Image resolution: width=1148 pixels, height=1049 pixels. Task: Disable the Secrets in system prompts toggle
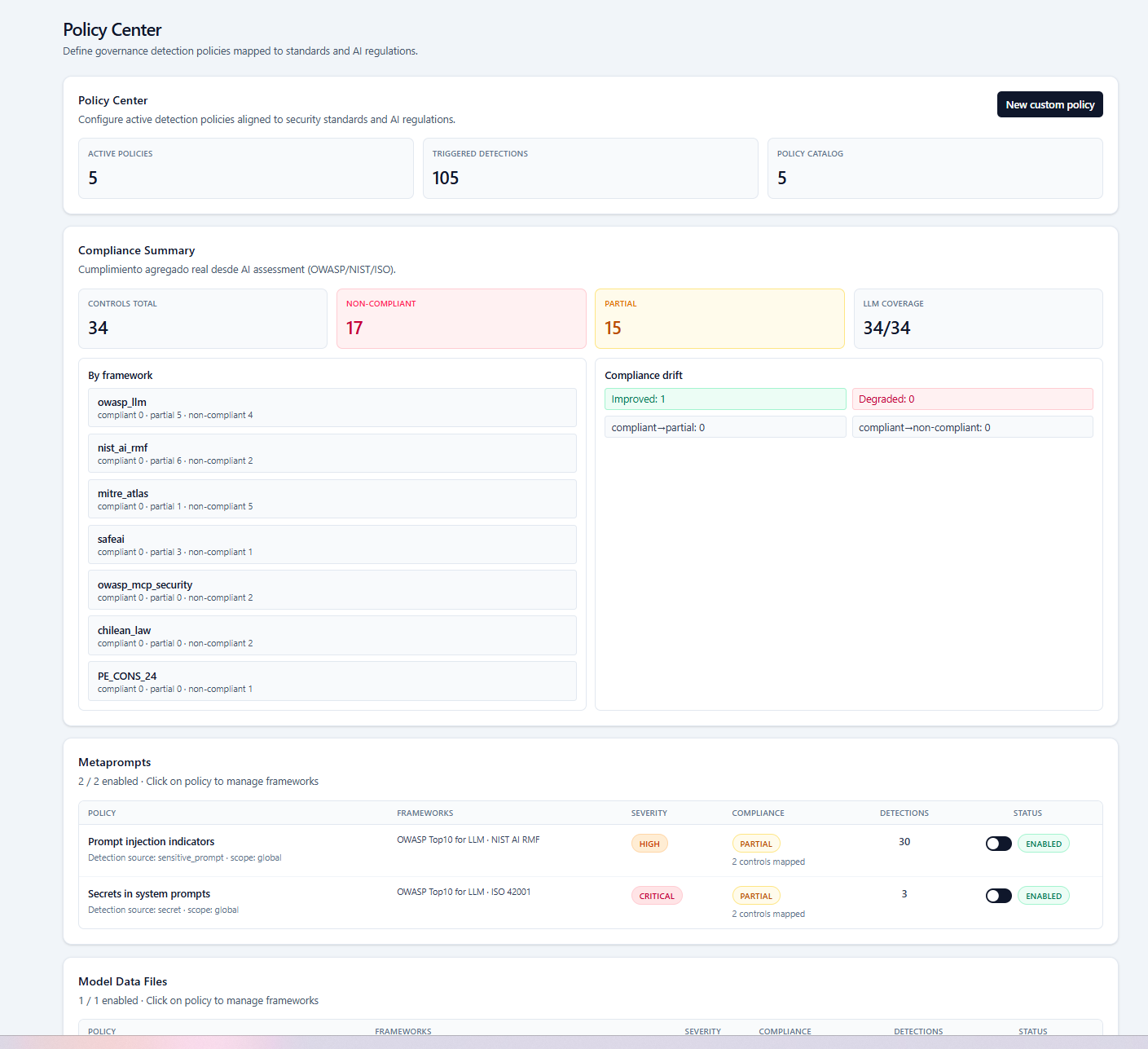click(998, 895)
